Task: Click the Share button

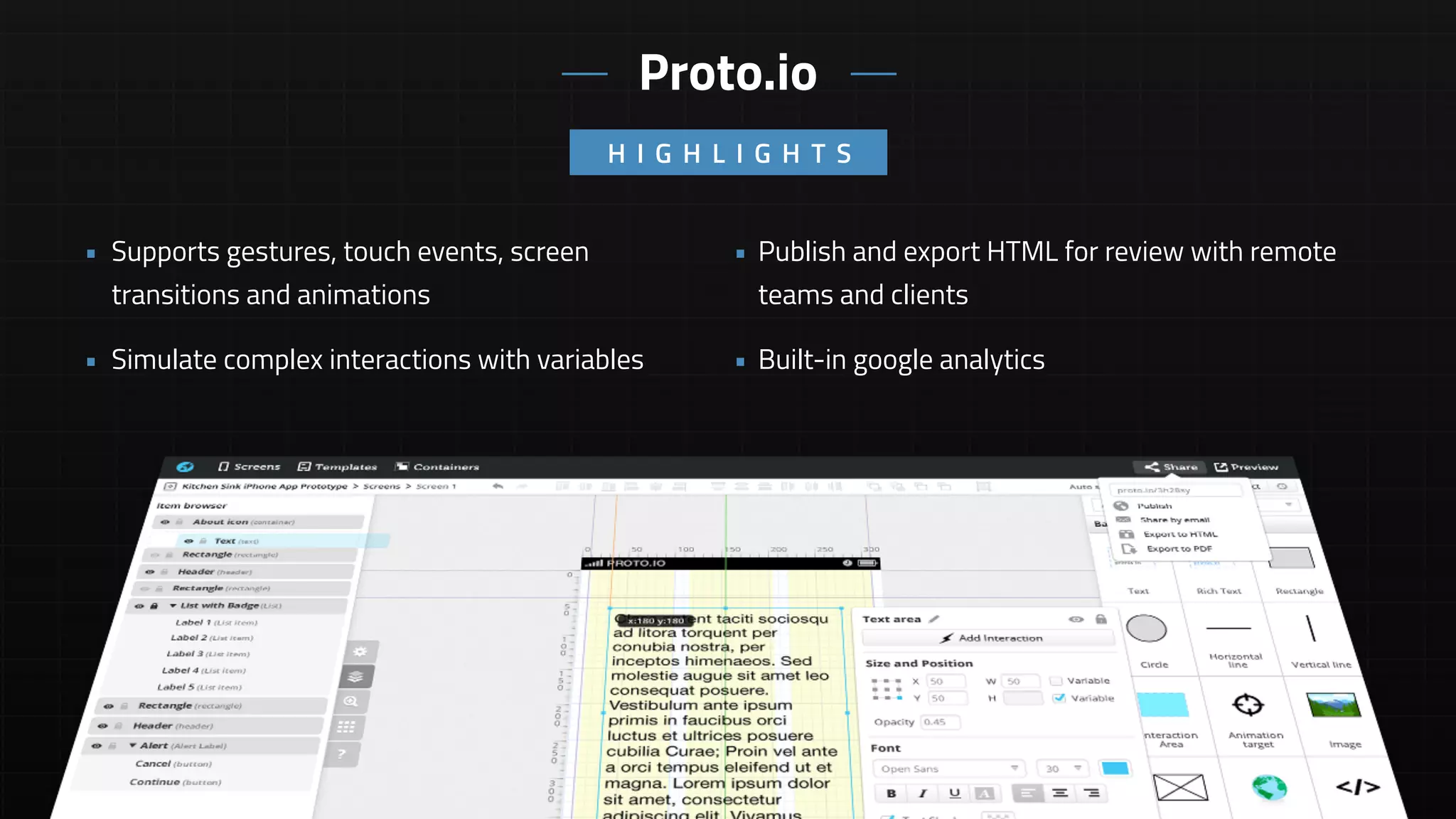Action: pos(1171,467)
